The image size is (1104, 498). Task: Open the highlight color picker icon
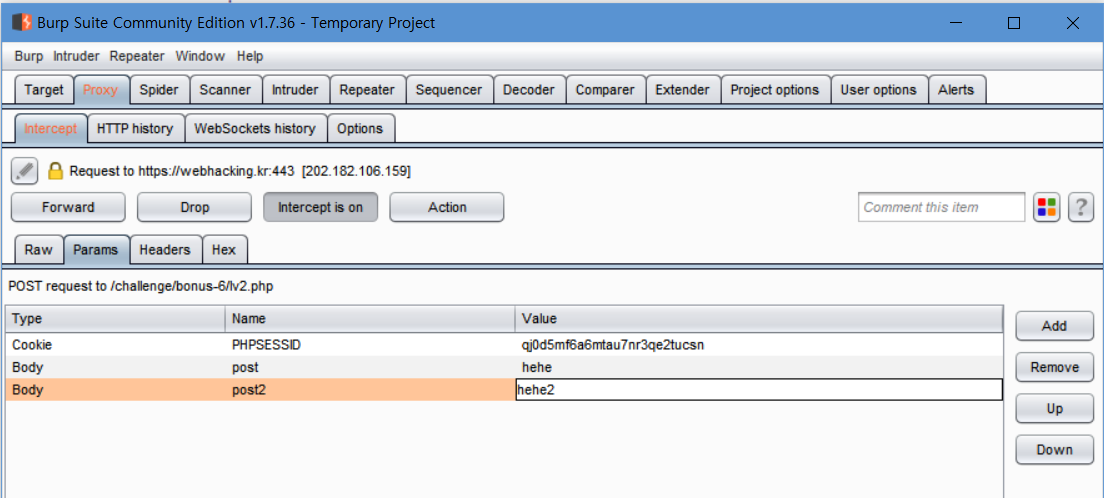point(1046,207)
